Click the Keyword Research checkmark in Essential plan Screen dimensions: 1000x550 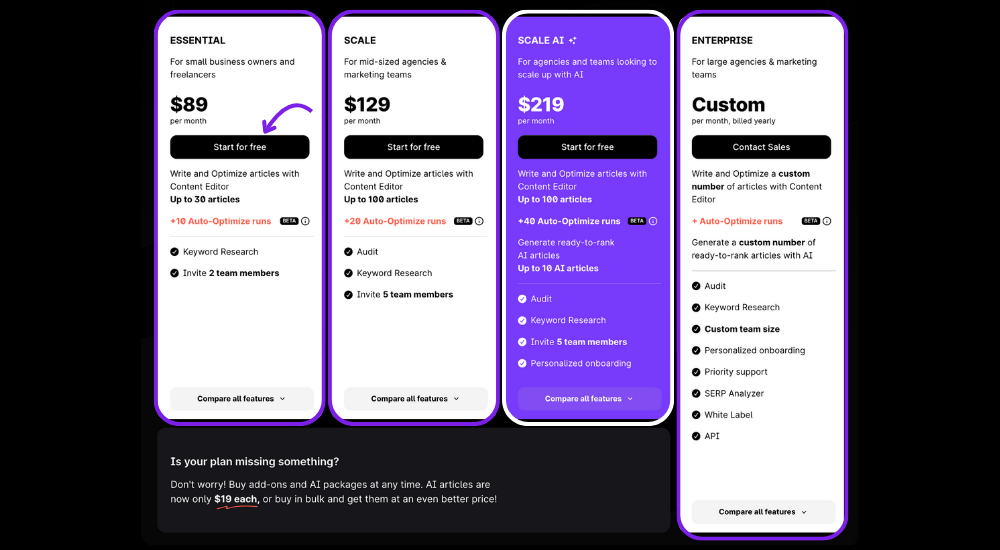tap(174, 252)
